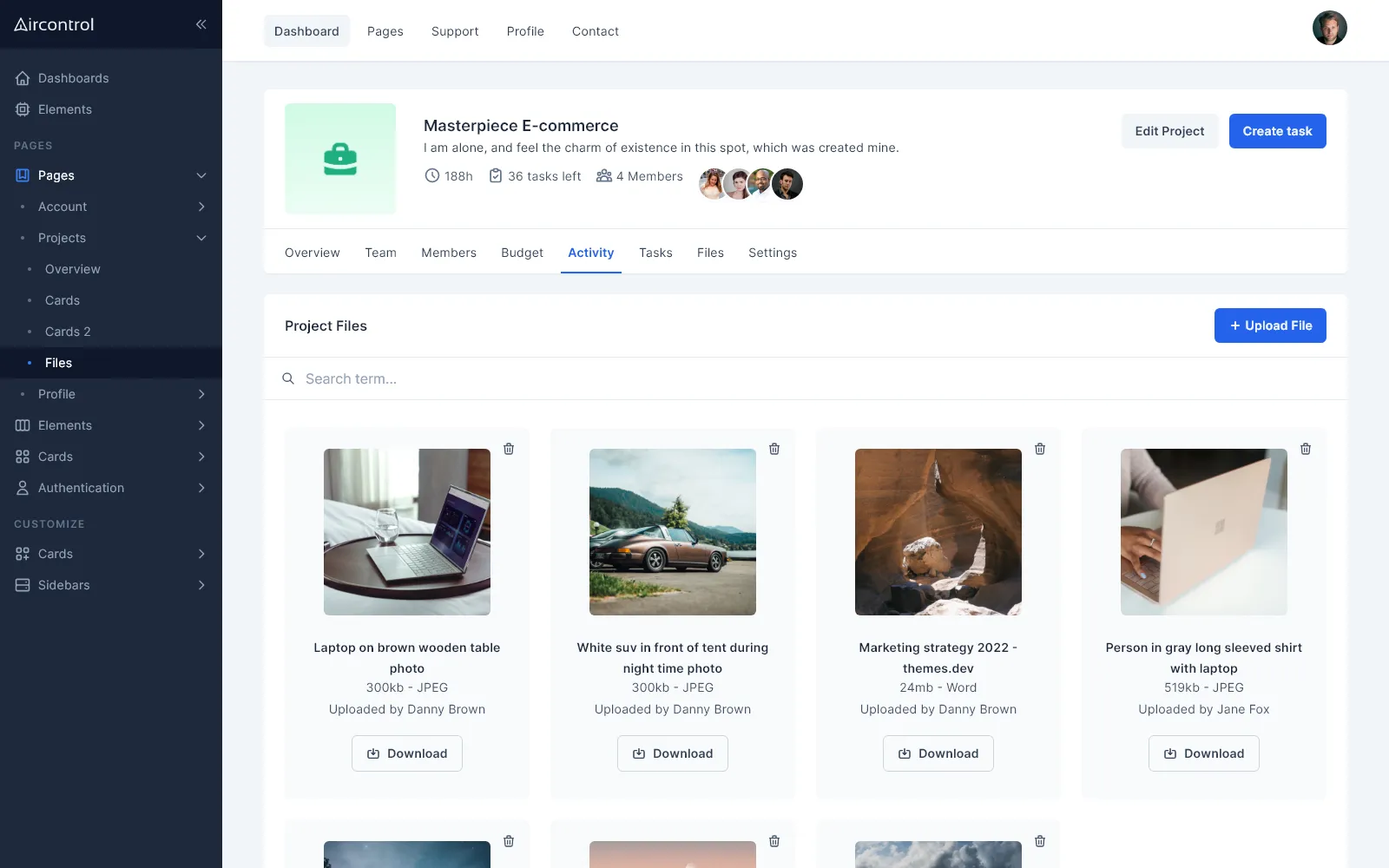The height and width of the screenshot is (868, 1389).
Task: Download the Person in gray long sleeved shirt file
Action: pyautogui.click(x=1204, y=753)
